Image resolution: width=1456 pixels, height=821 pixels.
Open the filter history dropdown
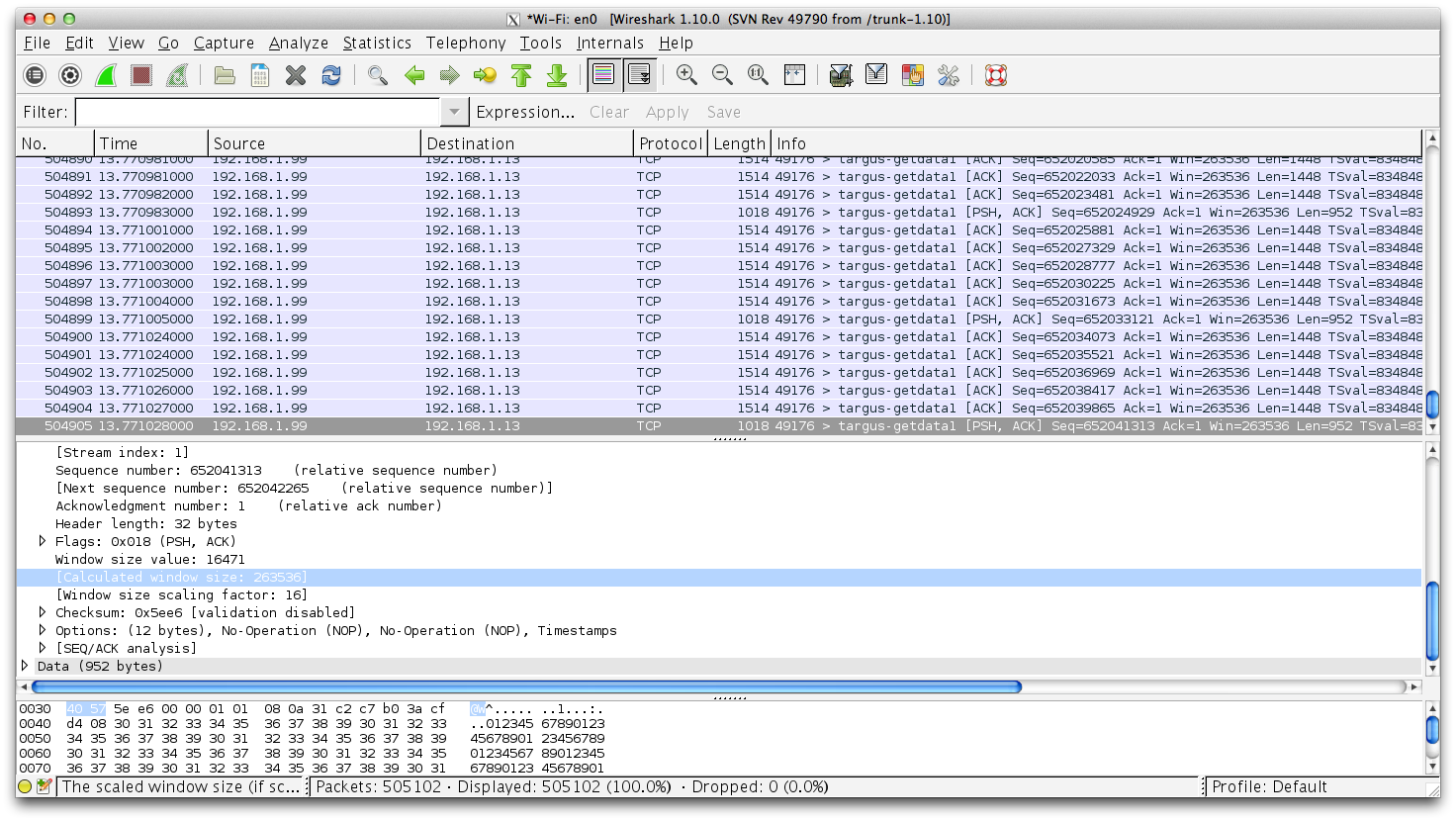coord(454,112)
